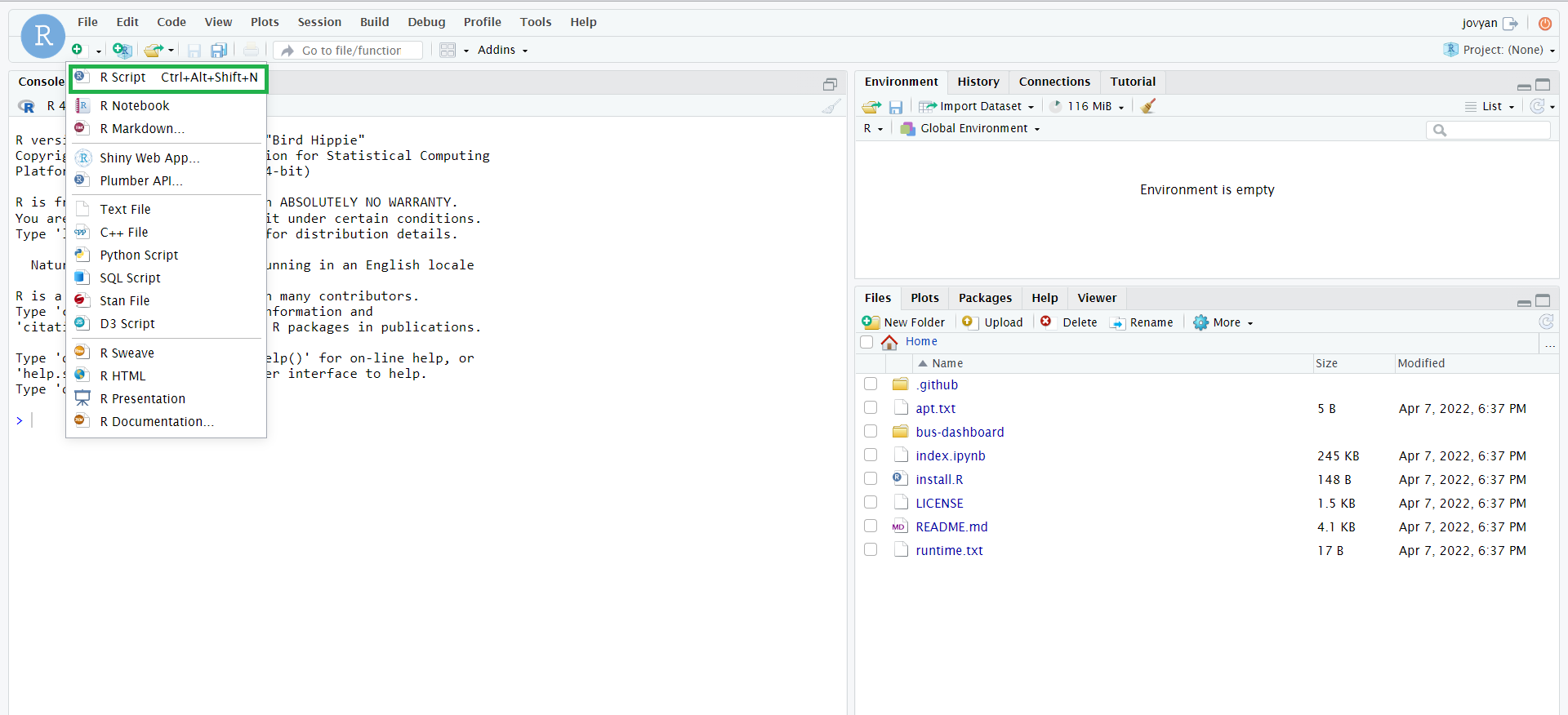This screenshot has width=1568, height=715.
Task: Open the R language selector dropdown in Environment
Action: (x=873, y=128)
